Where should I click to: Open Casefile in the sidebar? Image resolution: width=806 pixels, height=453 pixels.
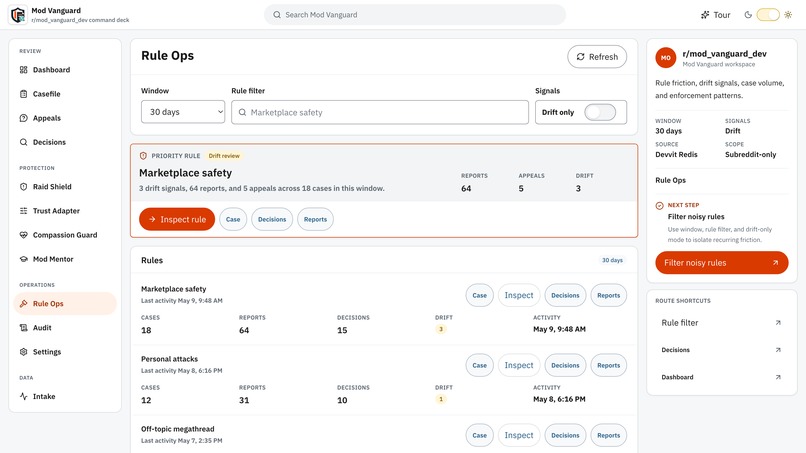point(65,94)
